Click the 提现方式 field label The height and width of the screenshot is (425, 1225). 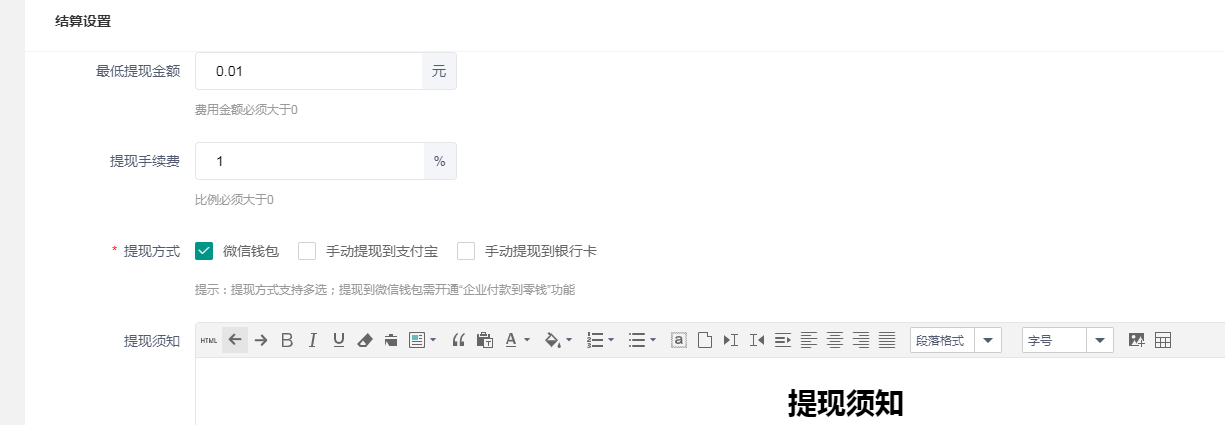pos(152,251)
